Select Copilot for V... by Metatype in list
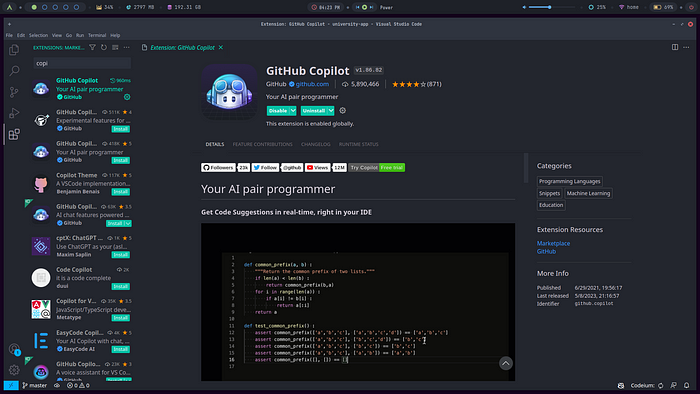This screenshot has height=394, width=700. click(81, 309)
